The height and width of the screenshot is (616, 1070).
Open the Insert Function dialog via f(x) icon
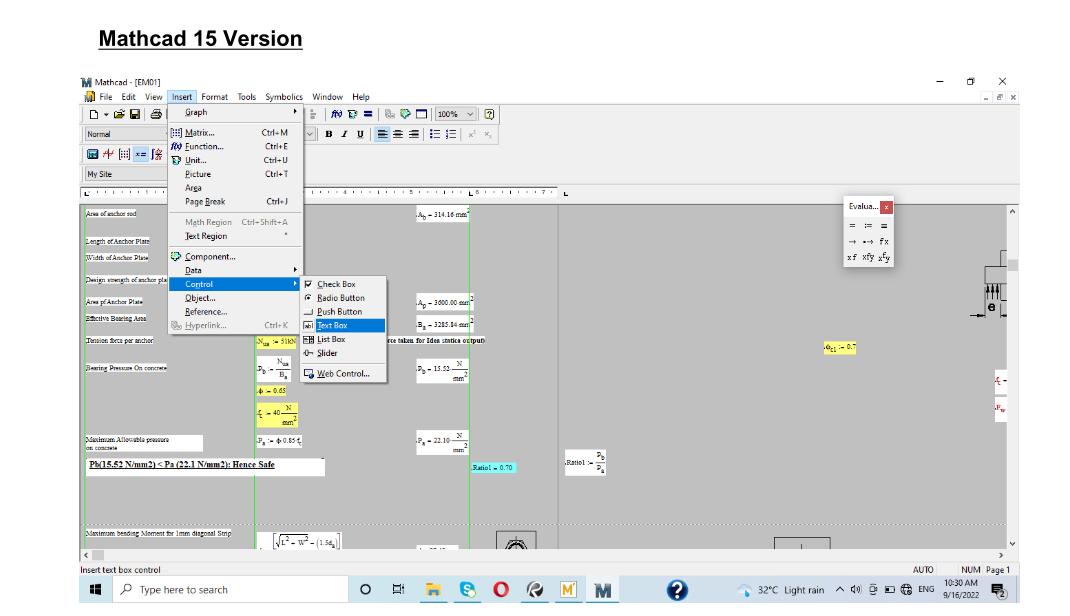[335, 113]
